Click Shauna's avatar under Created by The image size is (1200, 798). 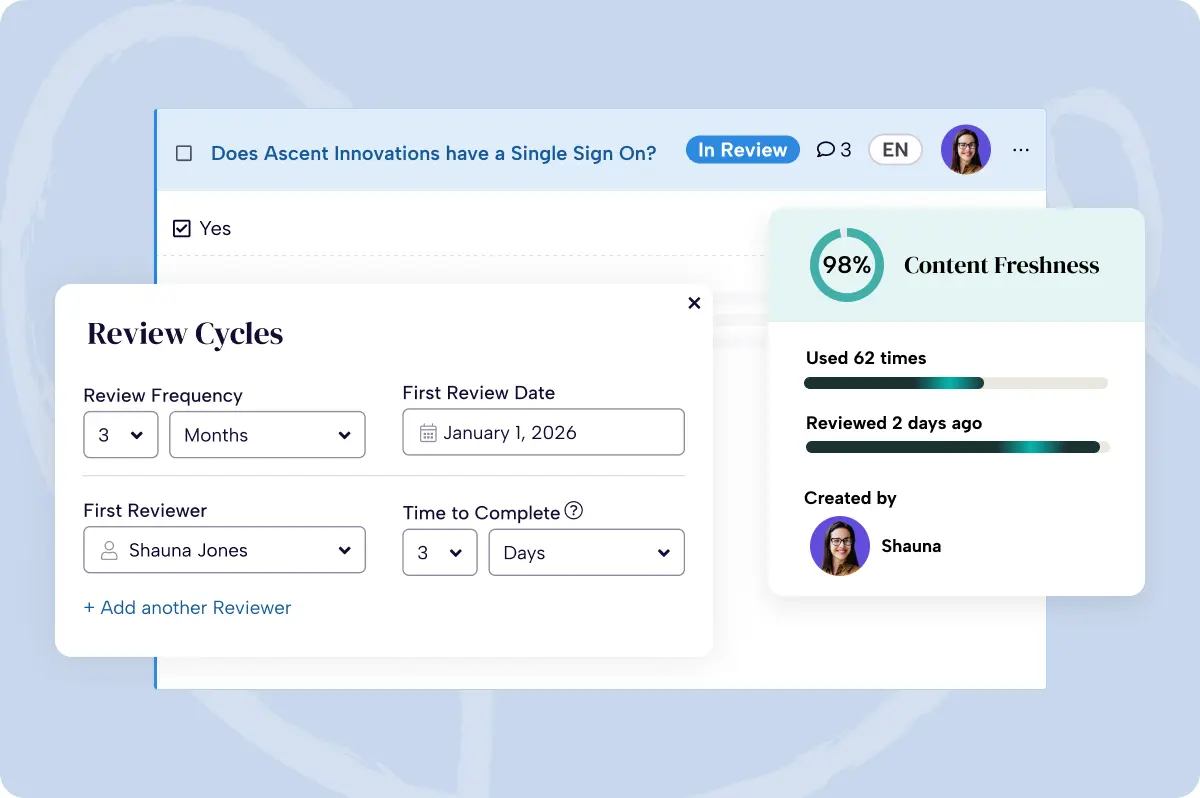tap(839, 546)
